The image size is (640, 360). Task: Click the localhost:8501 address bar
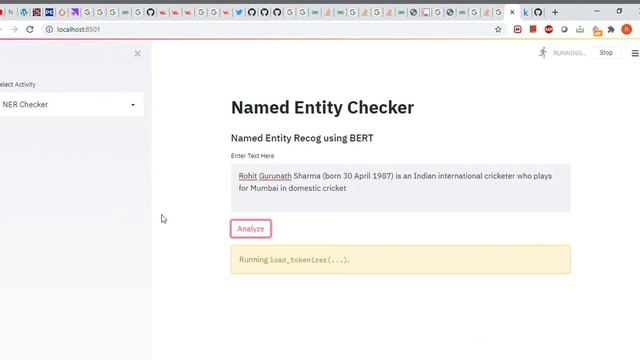click(269, 29)
